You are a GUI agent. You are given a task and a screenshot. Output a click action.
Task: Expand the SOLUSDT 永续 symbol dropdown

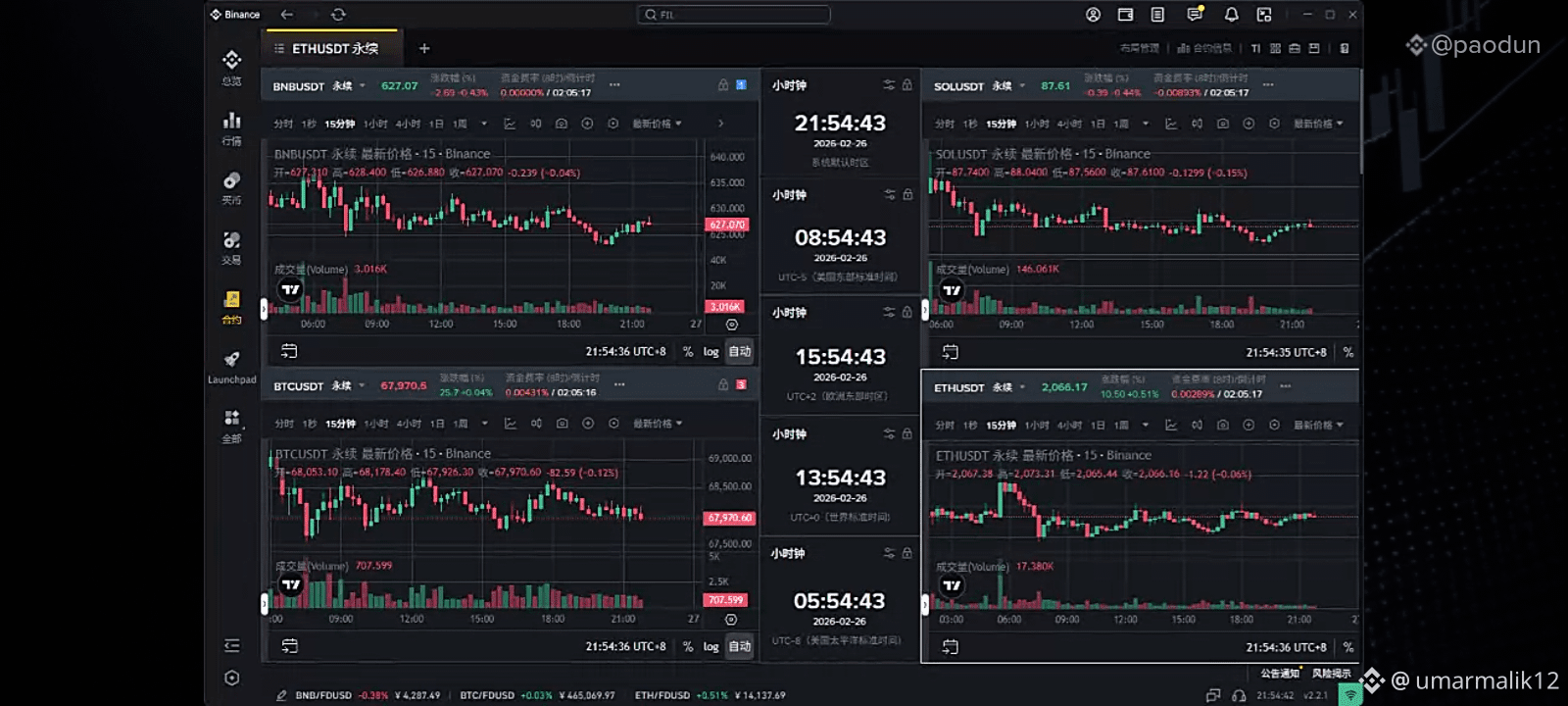[1022, 86]
